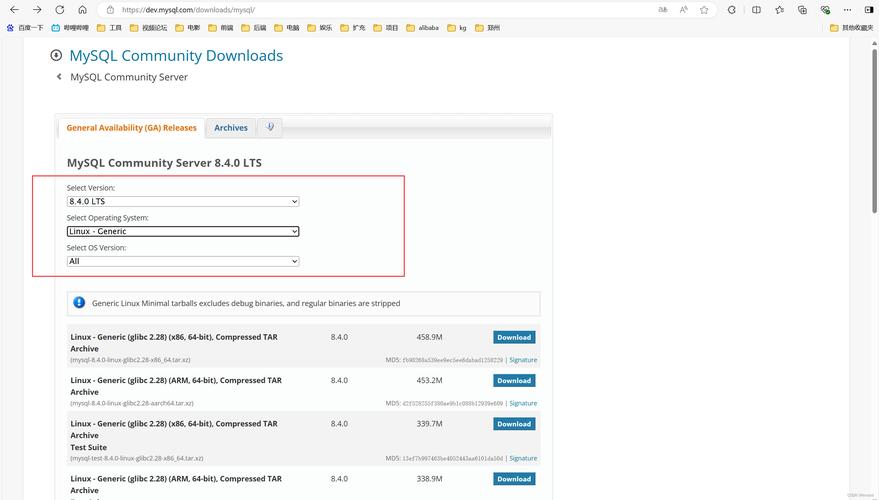Image resolution: width=879 pixels, height=500 pixels.
Task: Select the General Availability (GA) Releases tab
Action: pos(132,128)
